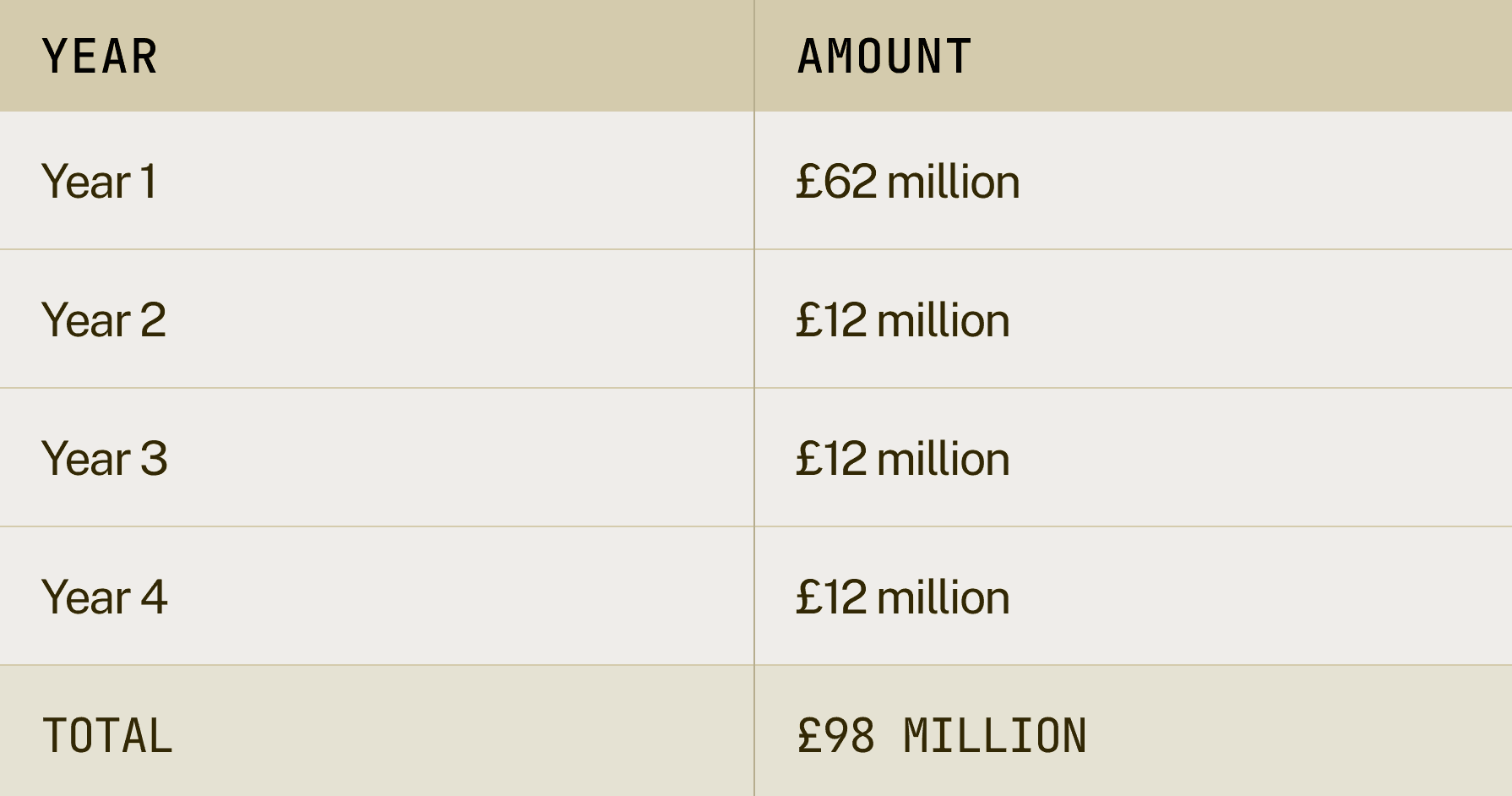Screen dimensions: 1512x796
Task: Click the Year 3 £12 million amount
Action: click(x=903, y=459)
